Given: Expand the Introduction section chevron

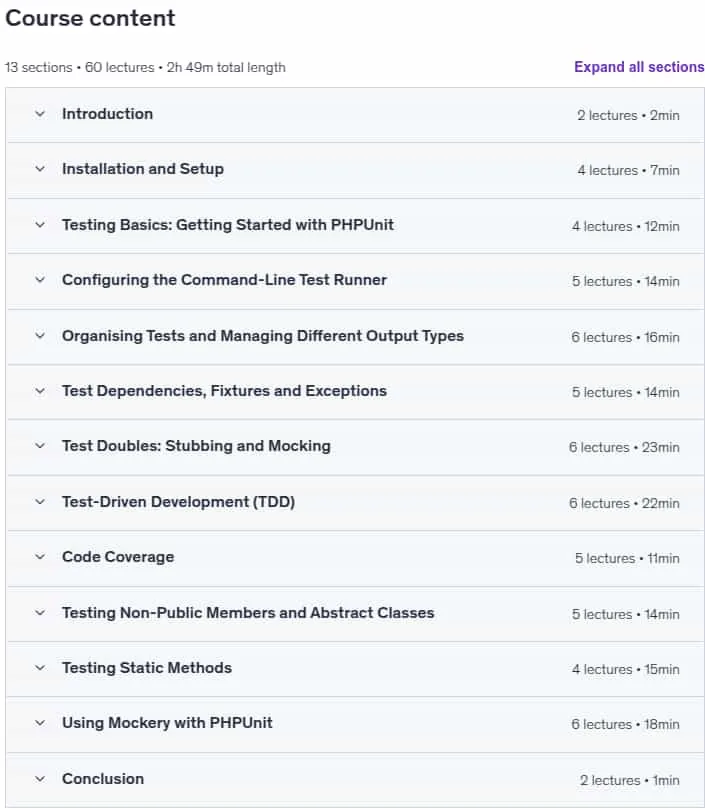Looking at the screenshot, I should coord(40,114).
